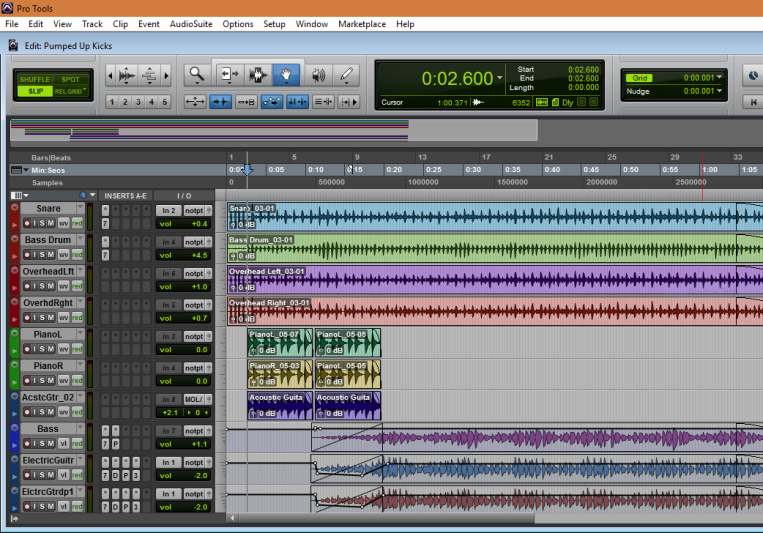This screenshot has width=763, height=533.
Task: Toggle Zoom Toggle icon below the Zoomer tool
Action: click(x=195, y=102)
